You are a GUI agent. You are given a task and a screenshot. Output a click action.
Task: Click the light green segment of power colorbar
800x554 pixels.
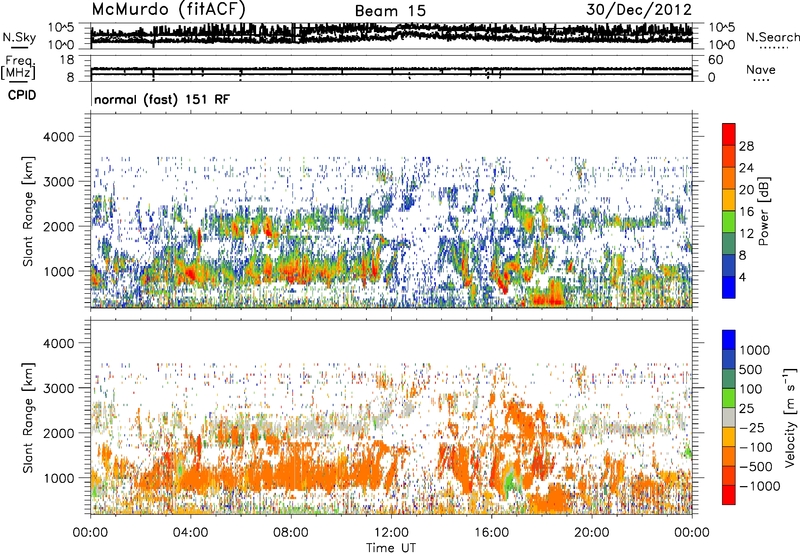729,222
